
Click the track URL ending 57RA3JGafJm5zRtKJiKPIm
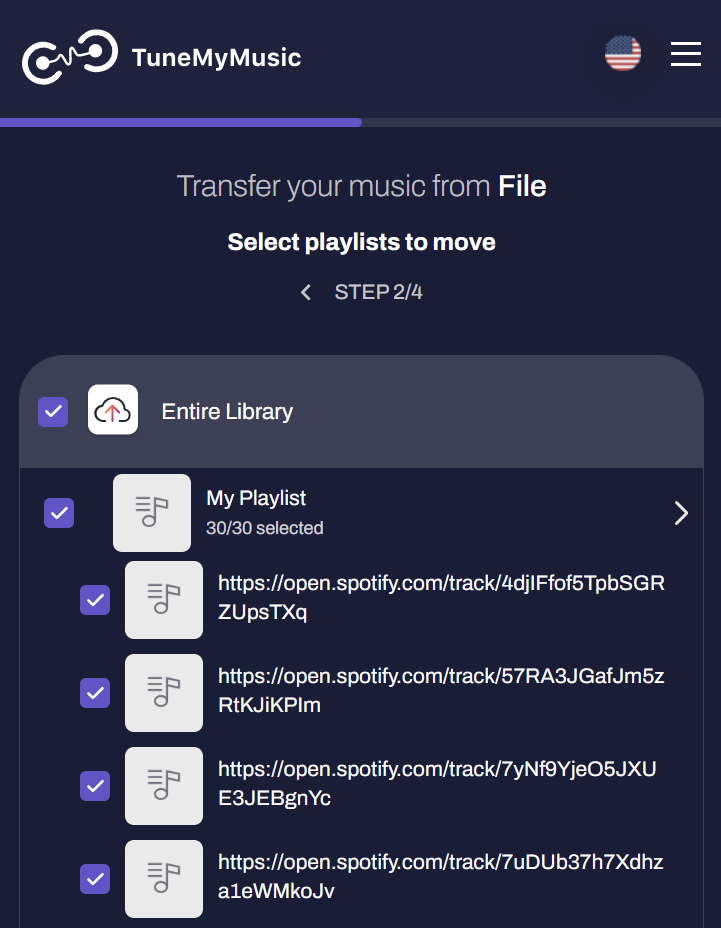coord(441,691)
